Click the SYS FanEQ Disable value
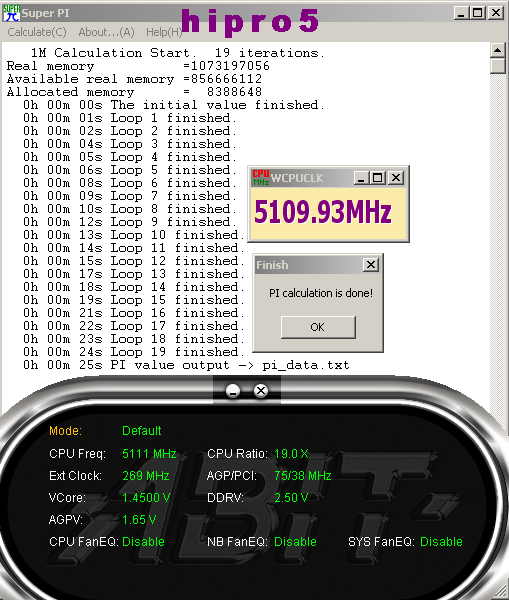 click(441, 542)
